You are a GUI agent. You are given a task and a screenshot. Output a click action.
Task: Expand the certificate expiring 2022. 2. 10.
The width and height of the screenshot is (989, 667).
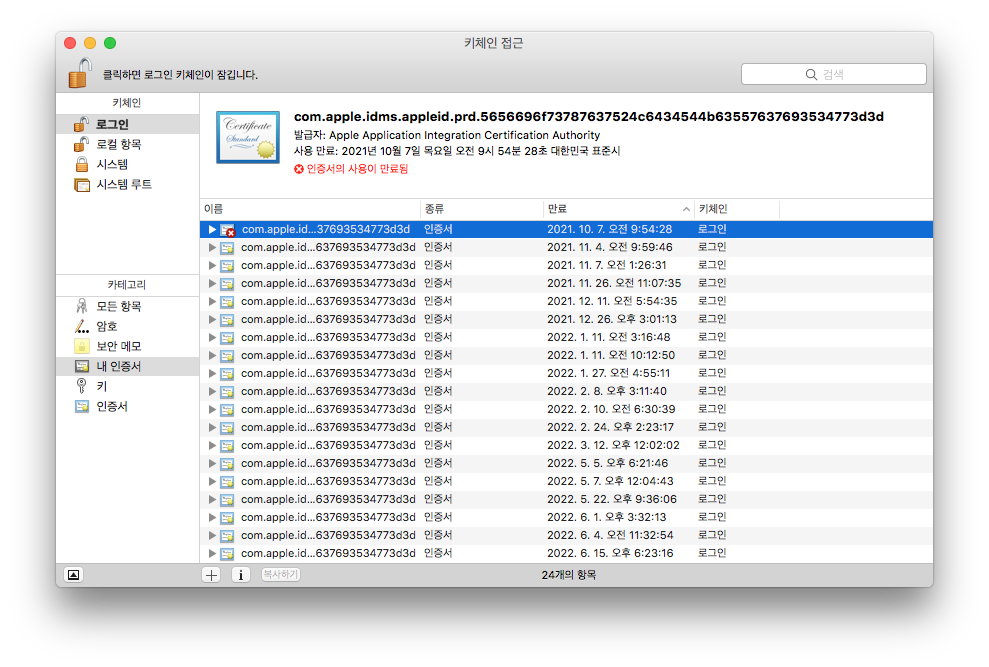pyautogui.click(x=213, y=410)
